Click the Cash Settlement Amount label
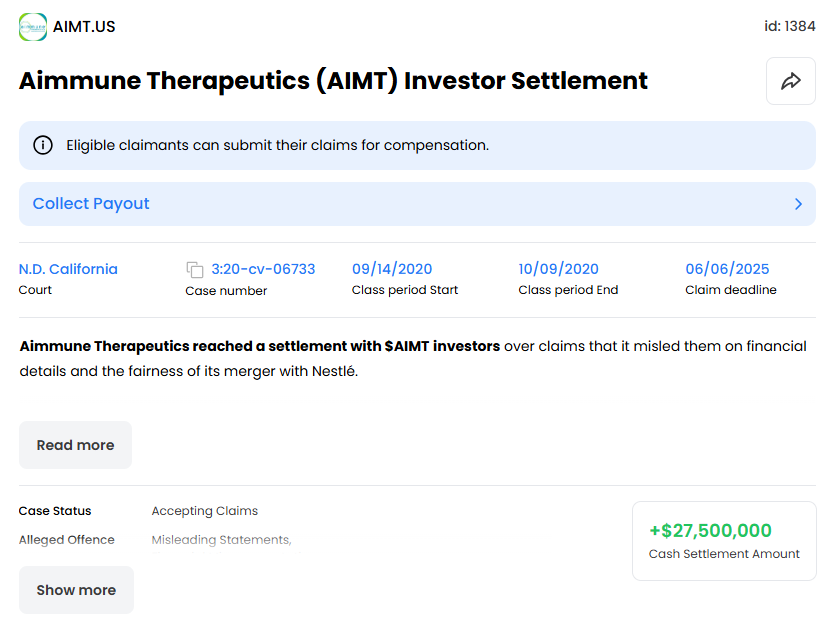Viewport: 829px width, 628px height. pyautogui.click(x=724, y=553)
